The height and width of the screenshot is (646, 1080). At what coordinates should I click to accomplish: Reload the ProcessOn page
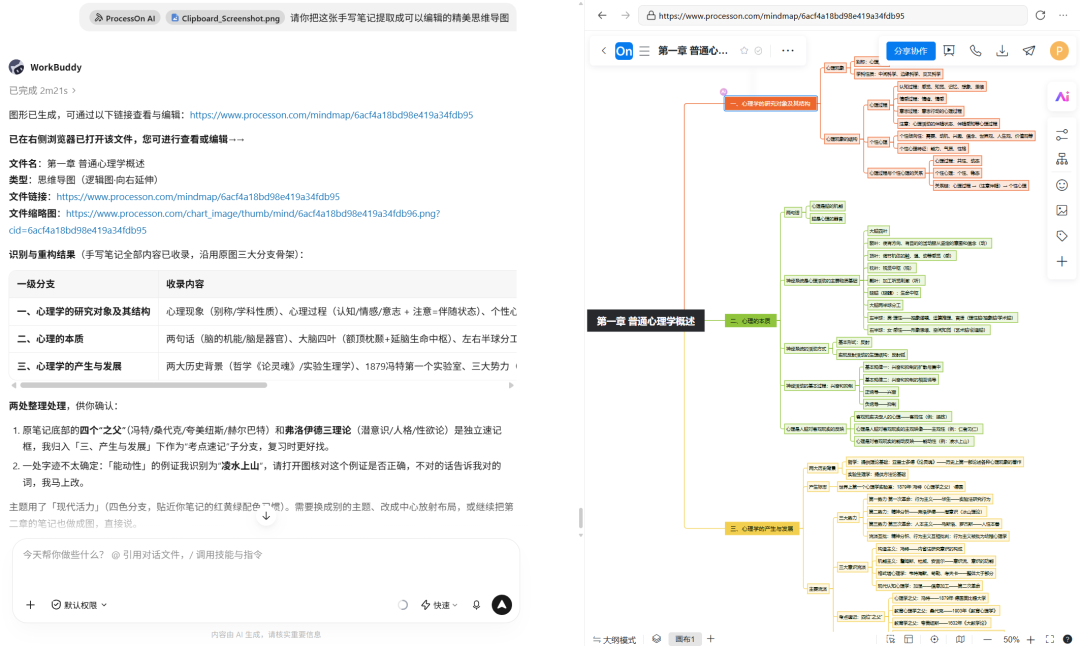coord(1040,15)
